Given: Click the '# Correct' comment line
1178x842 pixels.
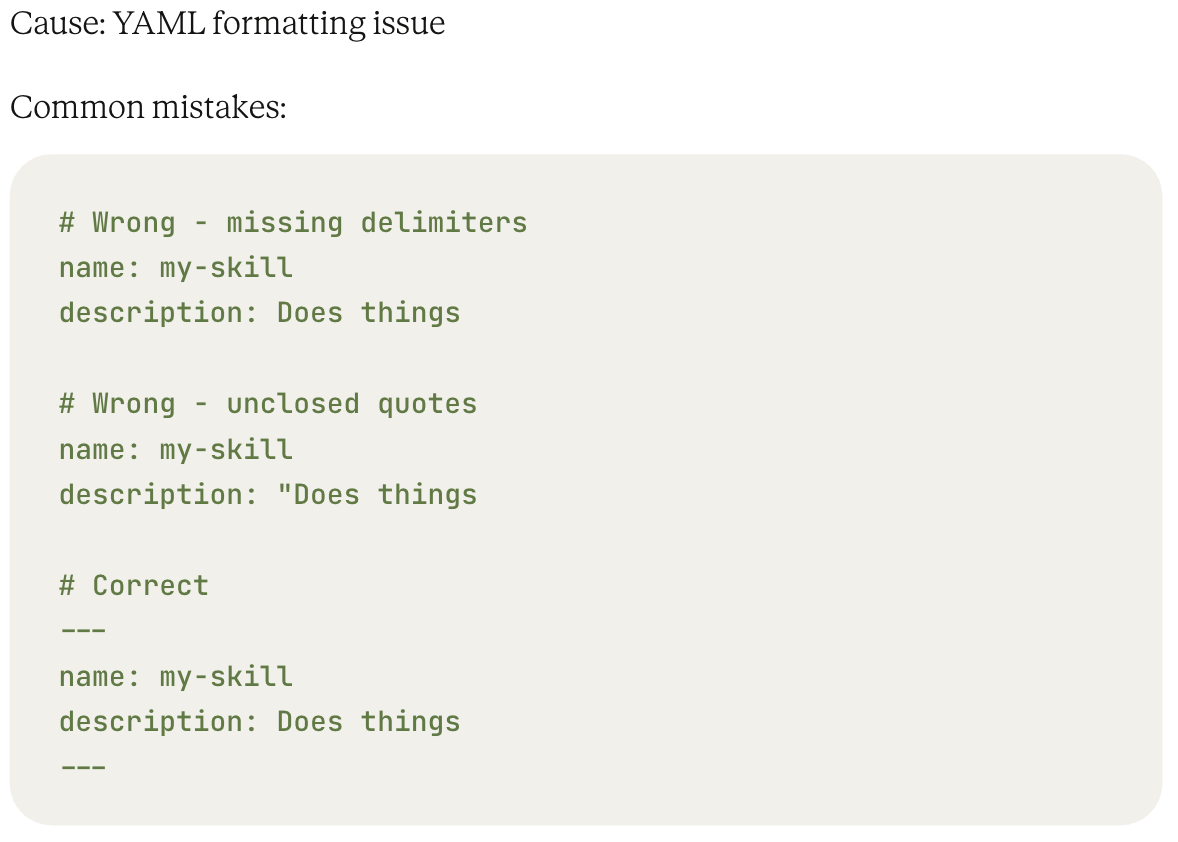Looking at the screenshot, I should [134, 585].
